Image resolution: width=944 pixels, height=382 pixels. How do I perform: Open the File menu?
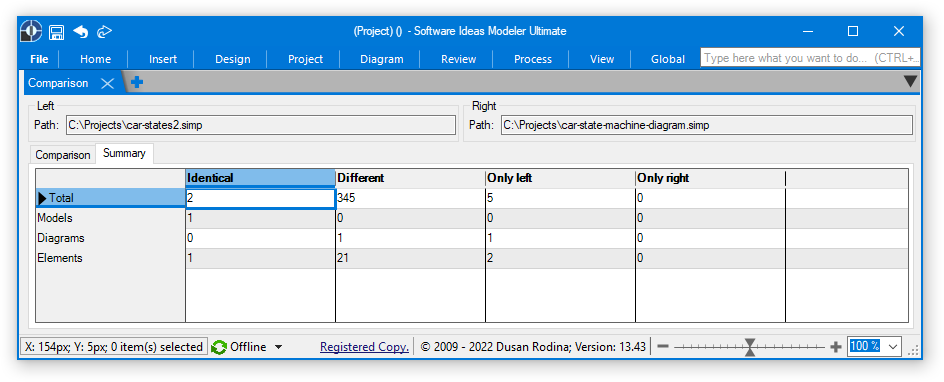tap(39, 59)
